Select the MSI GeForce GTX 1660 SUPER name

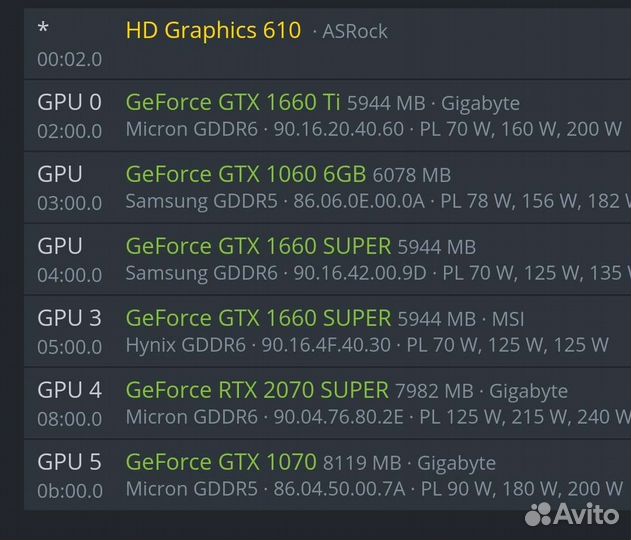point(258,318)
